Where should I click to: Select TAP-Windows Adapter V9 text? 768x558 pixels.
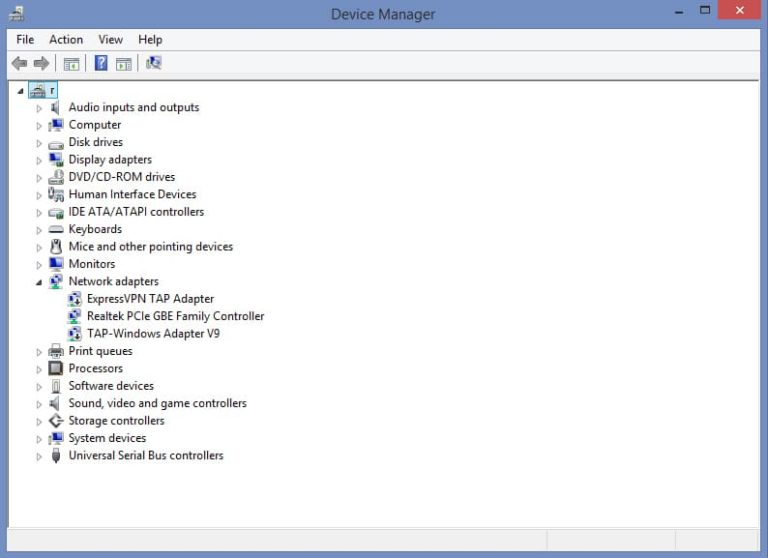pyautogui.click(x=153, y=334)
